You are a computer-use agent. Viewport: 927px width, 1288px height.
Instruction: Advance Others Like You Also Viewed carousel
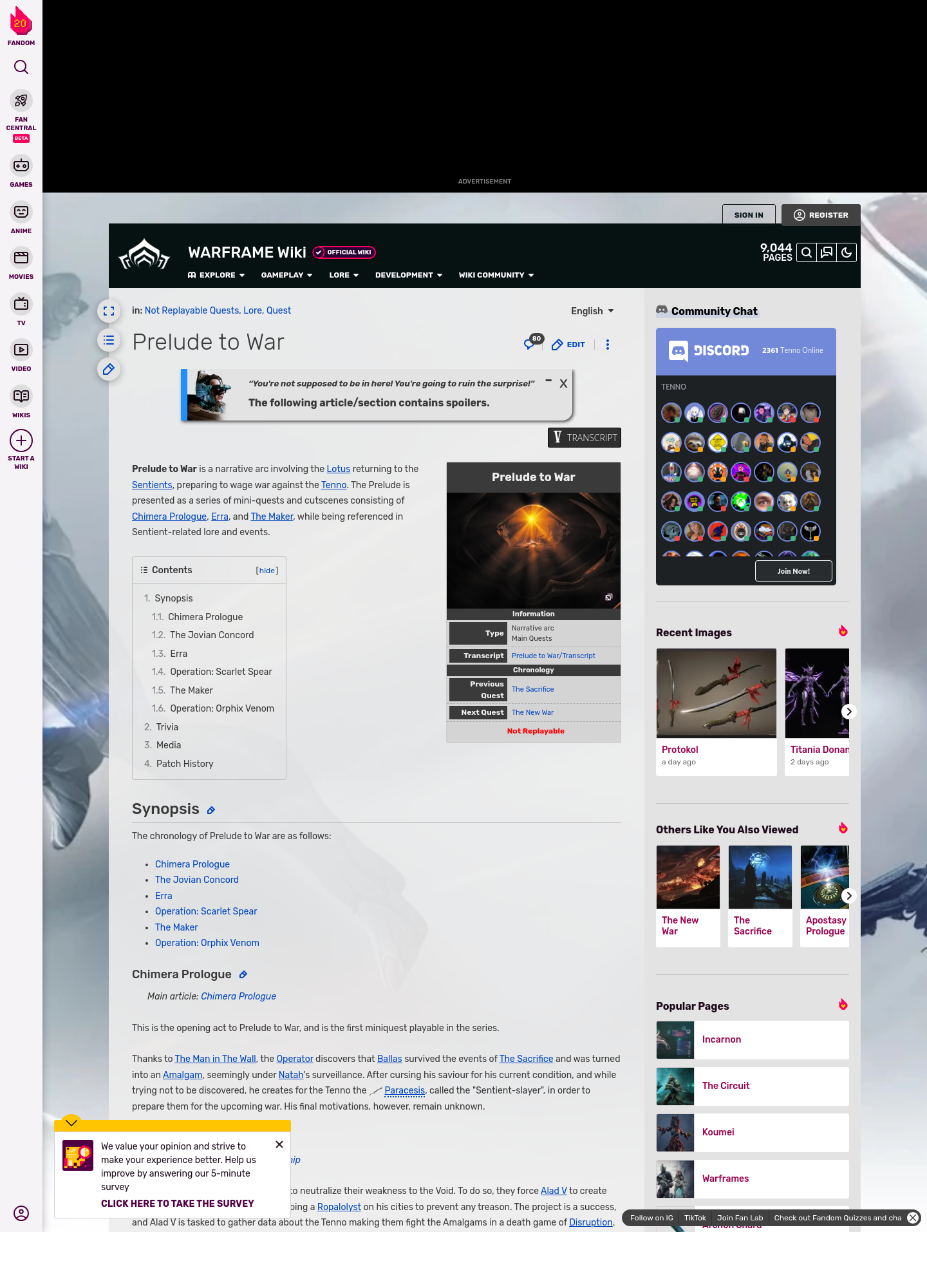pos(849,896)
